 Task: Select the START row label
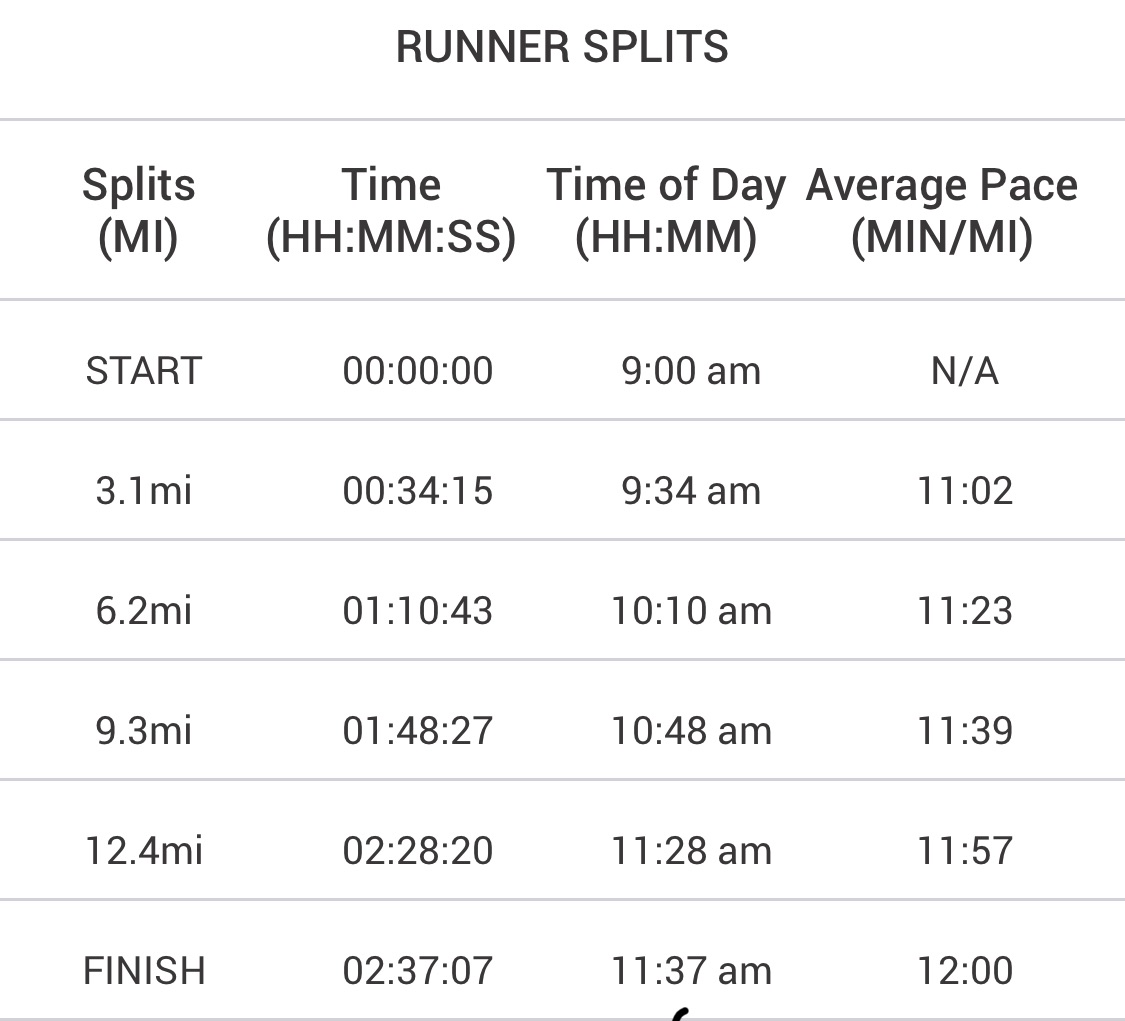coord(144,371)
